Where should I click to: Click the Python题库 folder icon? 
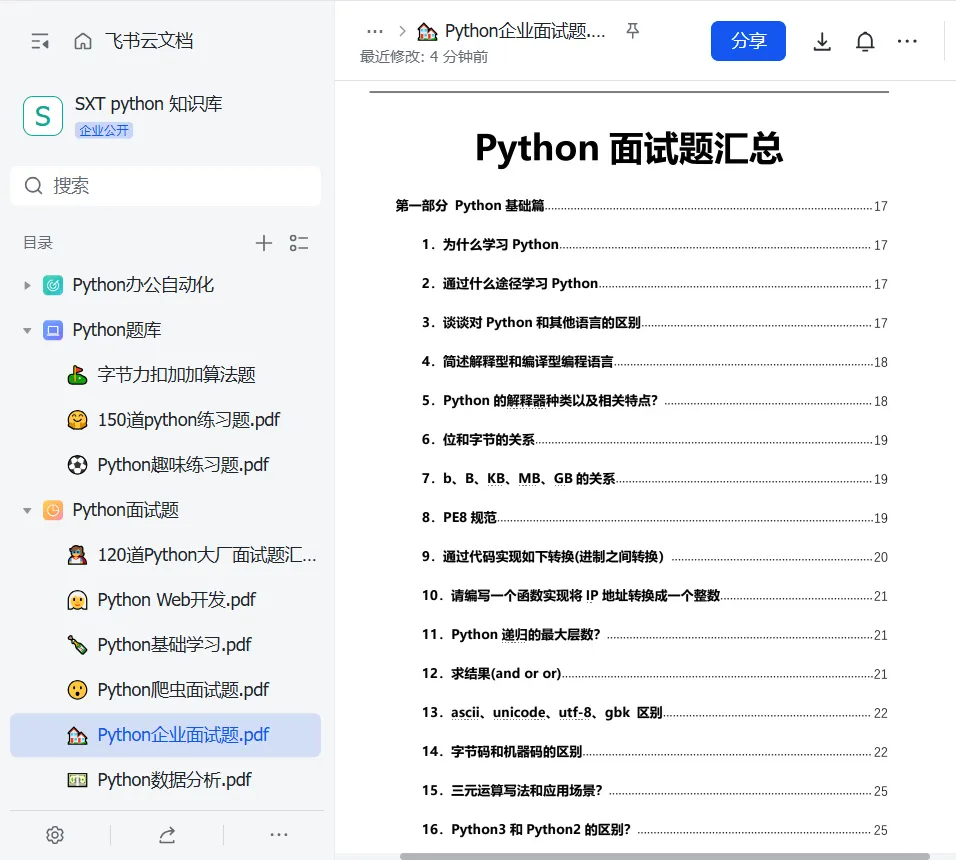(53, 330)
